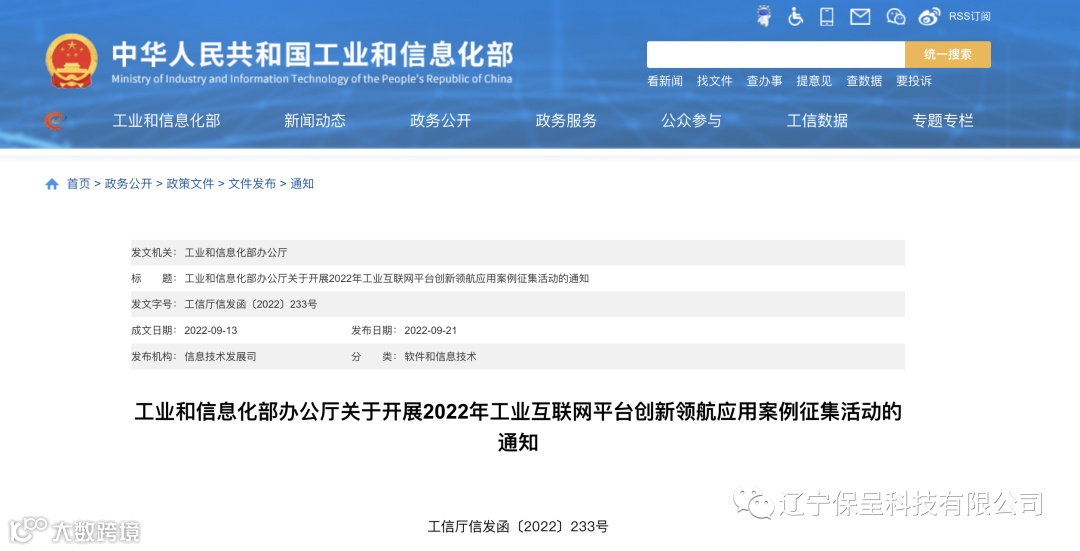Open the 政务服务 nav menu
The image size is (1080, 551).
click(x=566, y=121)
